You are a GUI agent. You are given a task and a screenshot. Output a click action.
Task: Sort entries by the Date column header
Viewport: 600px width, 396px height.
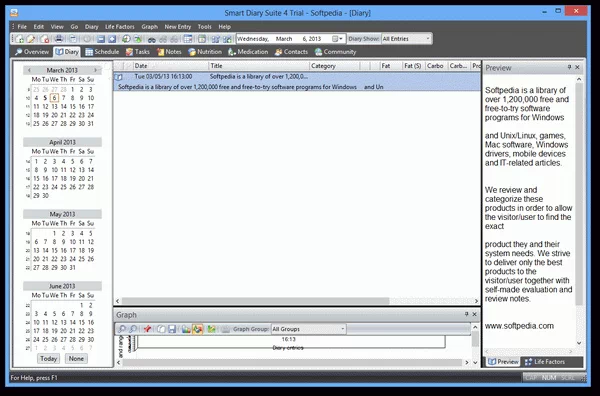(x=171, y=66)
